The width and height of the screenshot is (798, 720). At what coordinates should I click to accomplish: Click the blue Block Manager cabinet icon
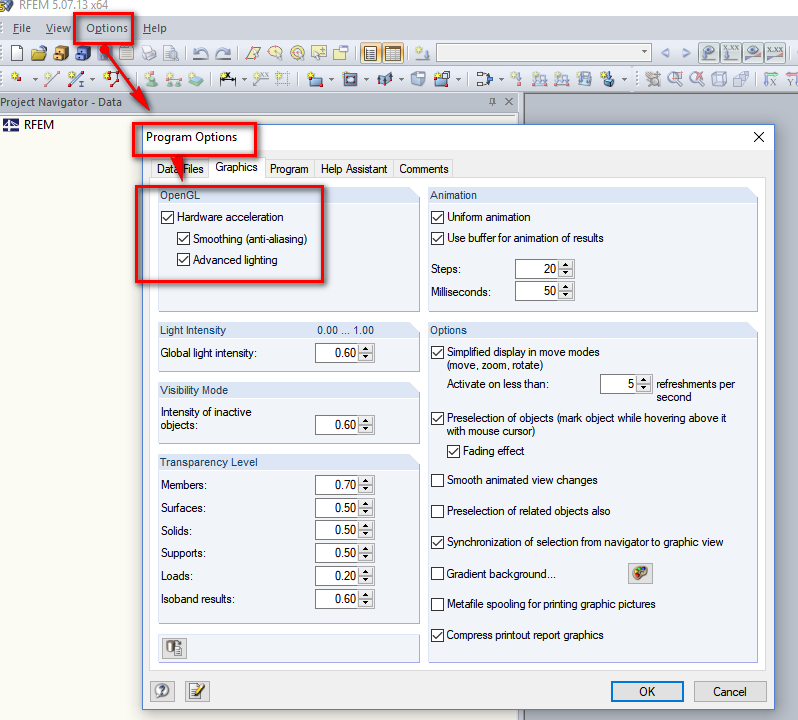pos(83,53)
